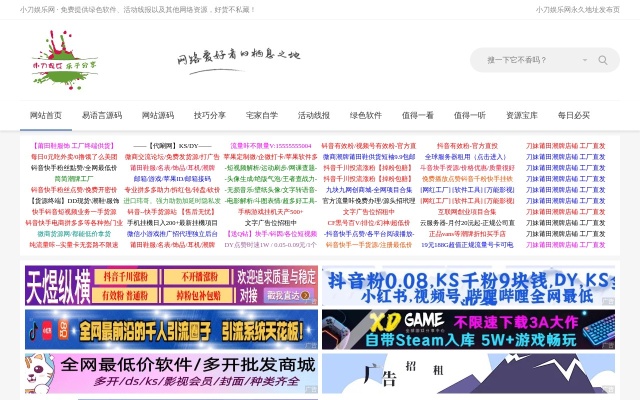640x400 pixels.
Task: Open the 广告招租 mountain banner
Action: 468,373
